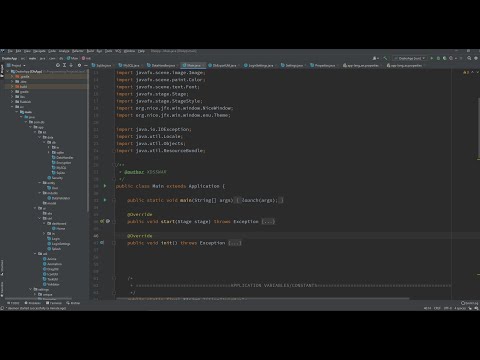The width and height of the screenshot is (480, 360).
Task: Open the Navigate menu
Action: point(39,51)
